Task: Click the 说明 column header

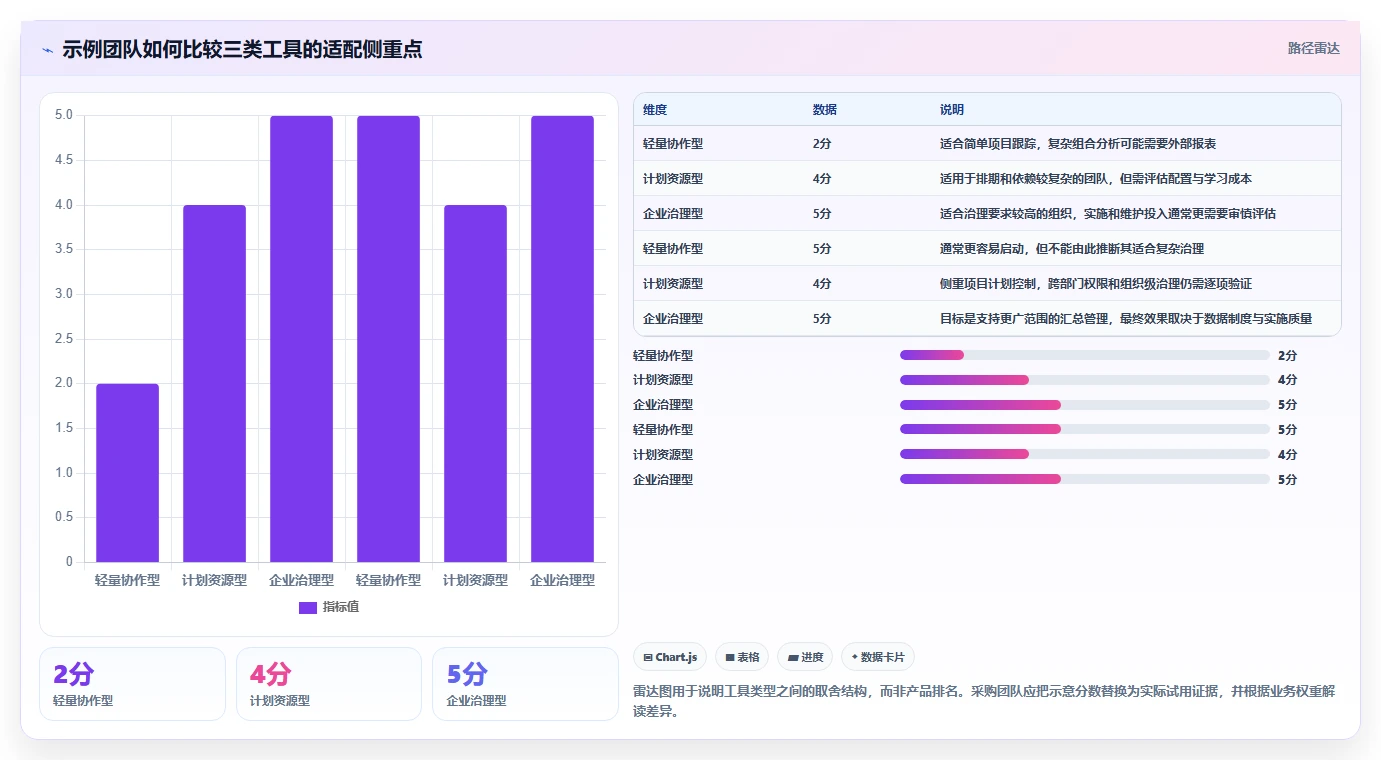Action: pyautogui.click(x=952, y=110)
